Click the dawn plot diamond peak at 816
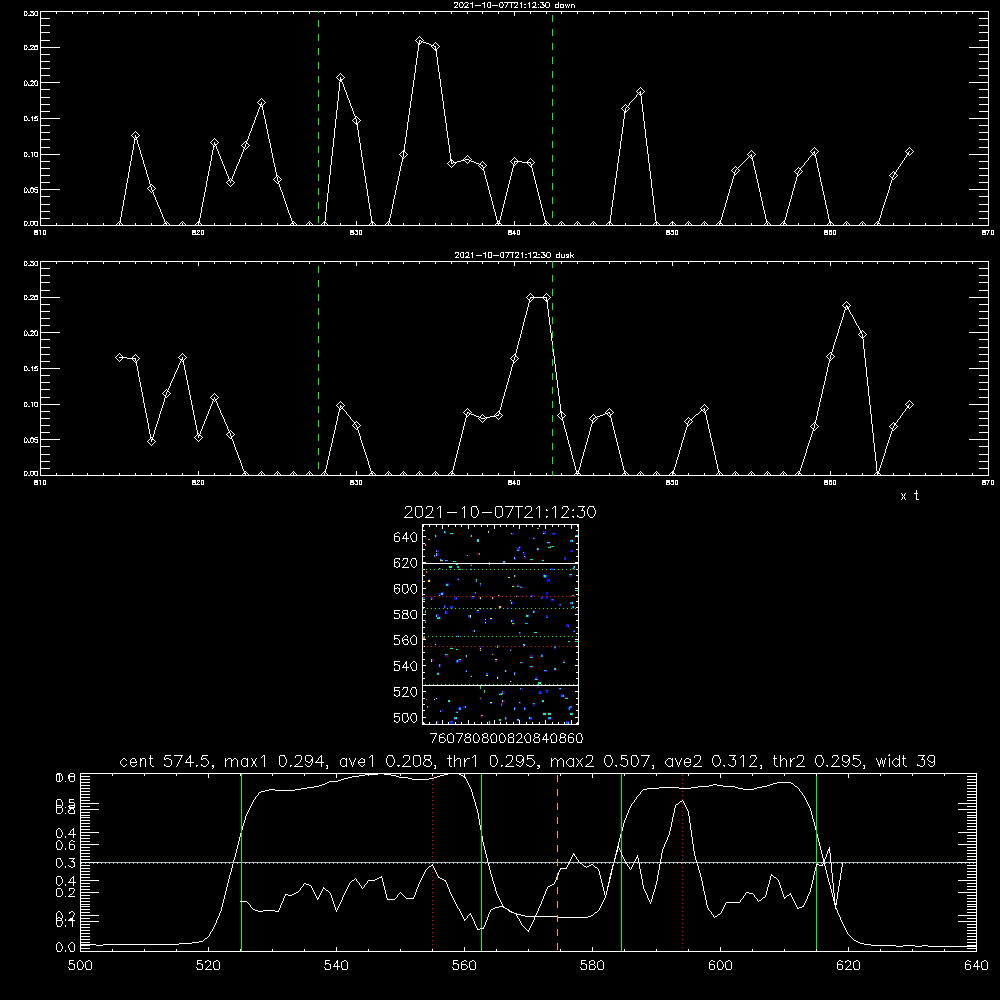The height and width of the screenshot is (1000, 1000). 135,136
